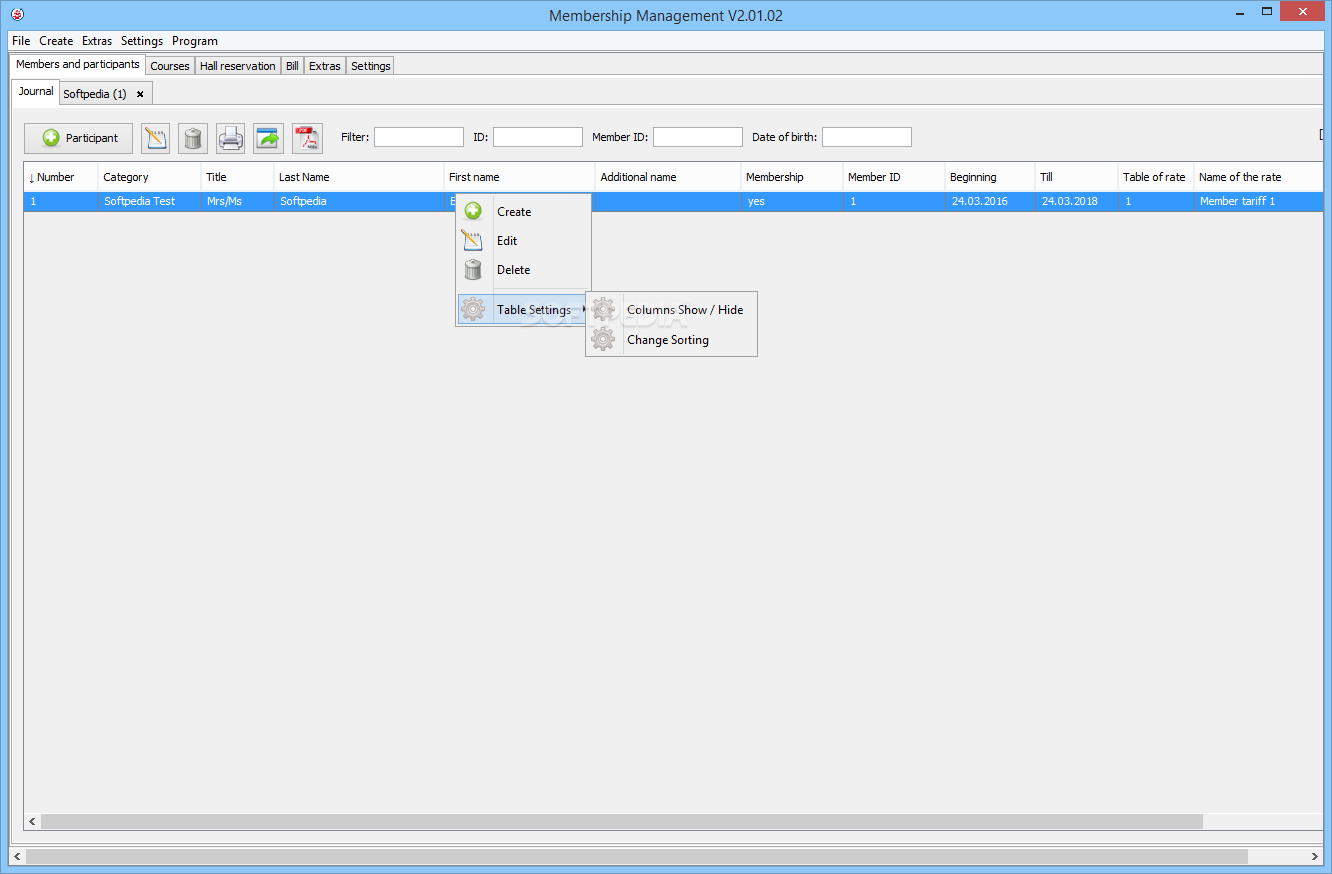Viewport: 1332px width, 874px height.
Task: Select the Journal sub-tab
Action: pyautogui.click(x=36, y=91)
